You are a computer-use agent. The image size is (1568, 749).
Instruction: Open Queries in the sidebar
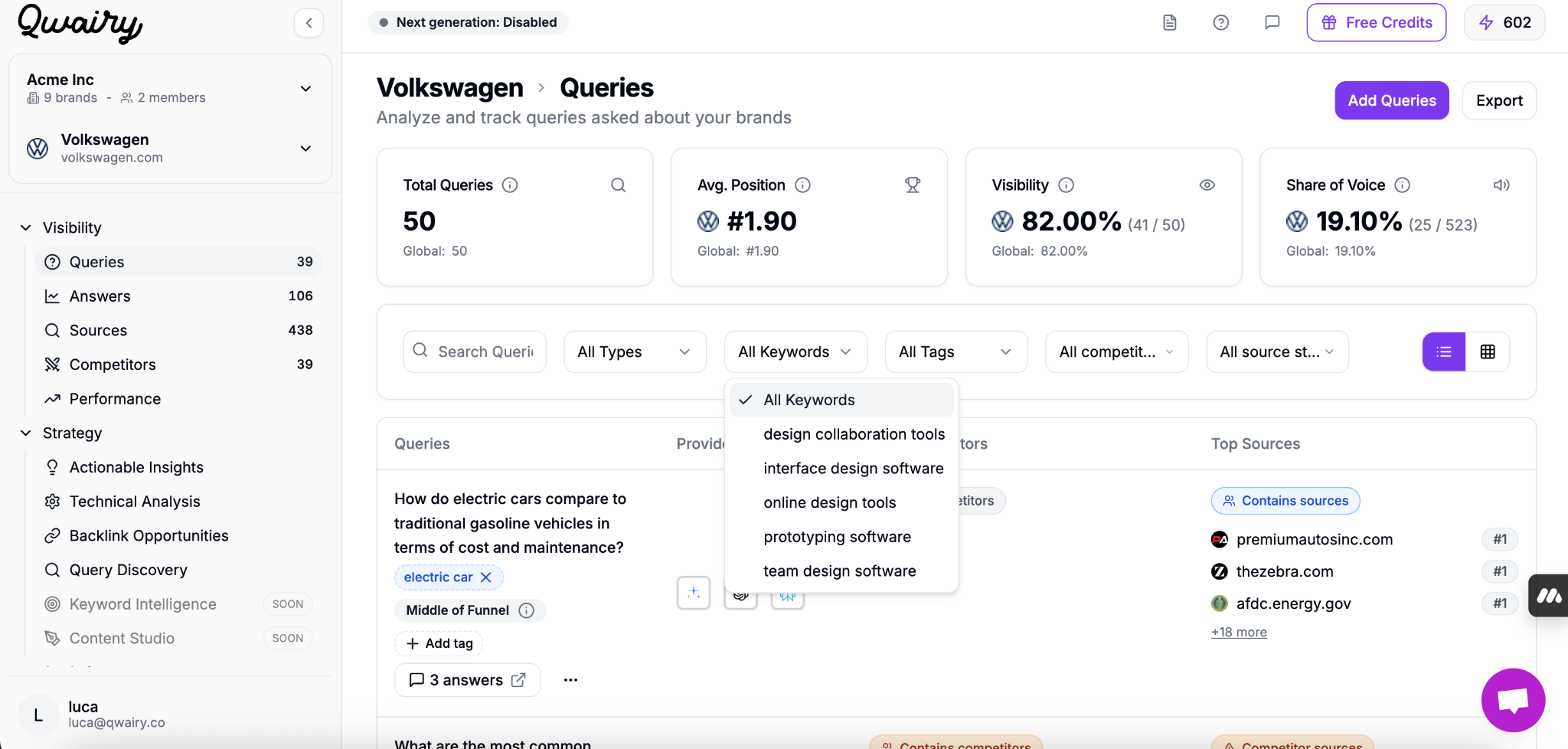[x=178, y=262]
